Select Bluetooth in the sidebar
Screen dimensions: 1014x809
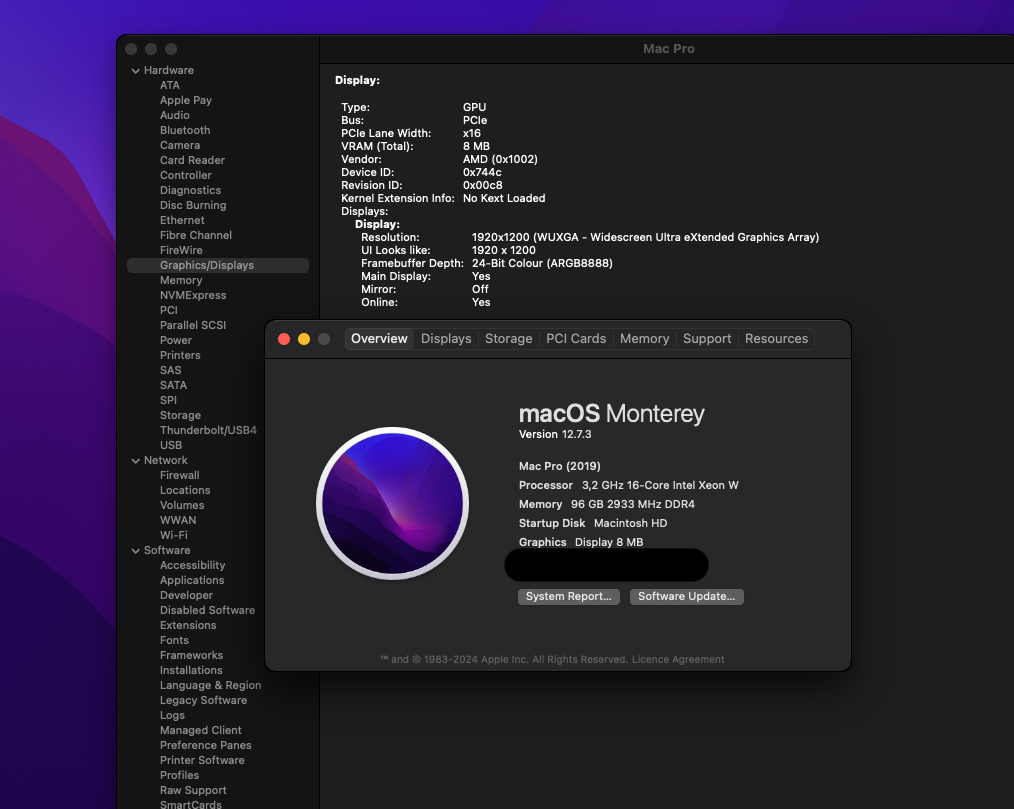pyautogui.click(x=185, y=130)
